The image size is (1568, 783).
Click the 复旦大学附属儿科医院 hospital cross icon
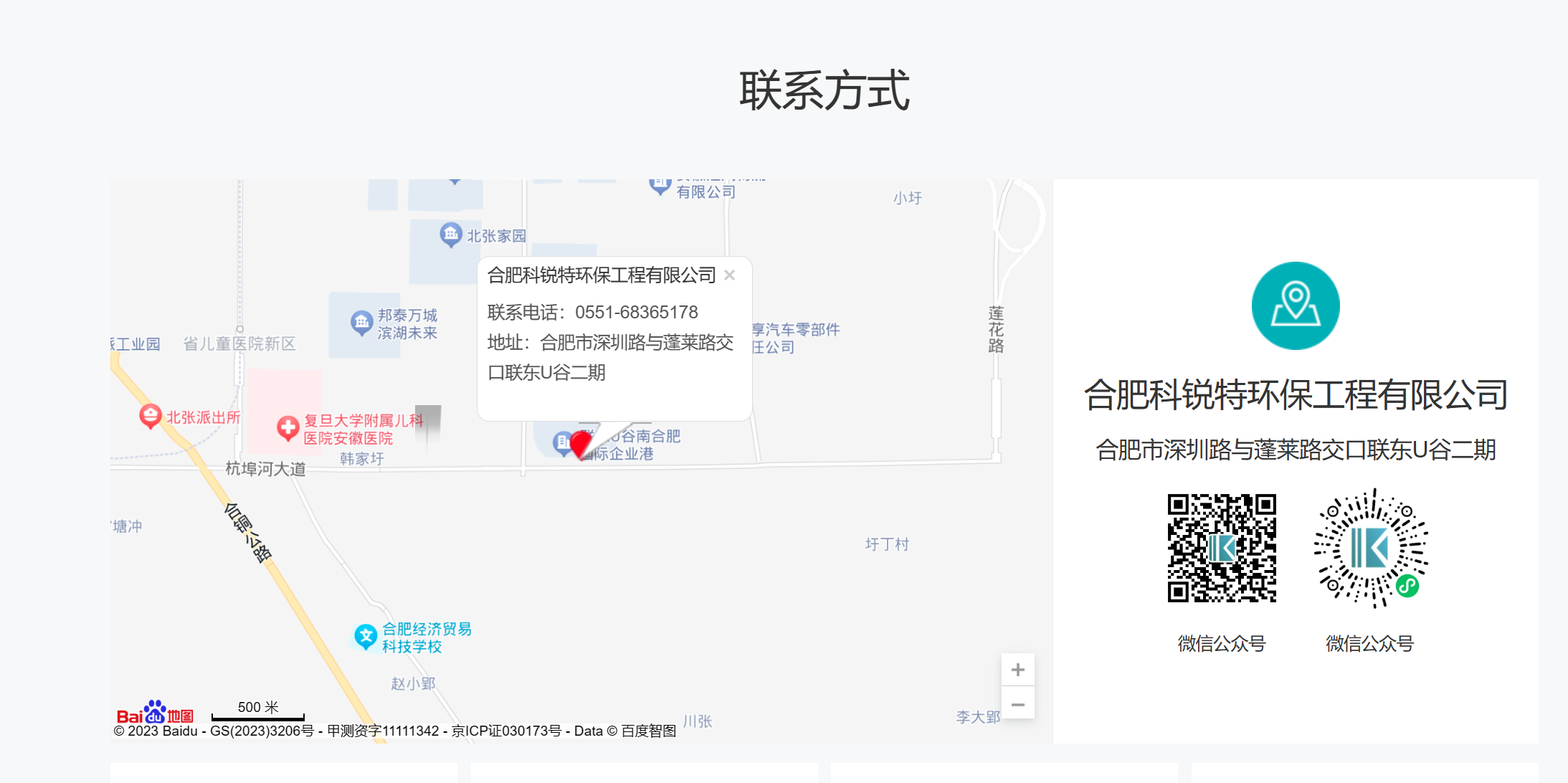[288, 427]
